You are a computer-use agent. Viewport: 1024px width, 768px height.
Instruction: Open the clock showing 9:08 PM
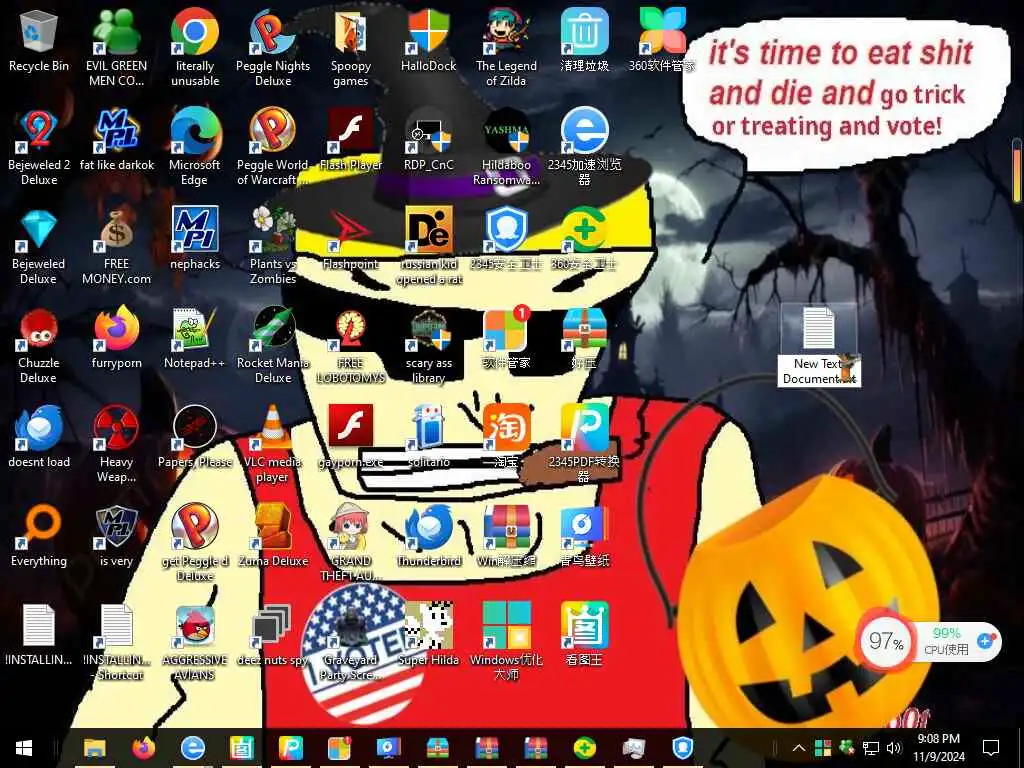click(x=938, y=748)
